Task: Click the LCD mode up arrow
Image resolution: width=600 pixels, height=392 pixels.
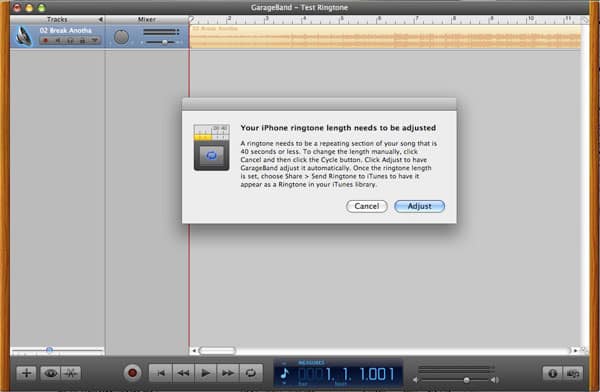Action: pyautogui.click(x=284, y=363)
